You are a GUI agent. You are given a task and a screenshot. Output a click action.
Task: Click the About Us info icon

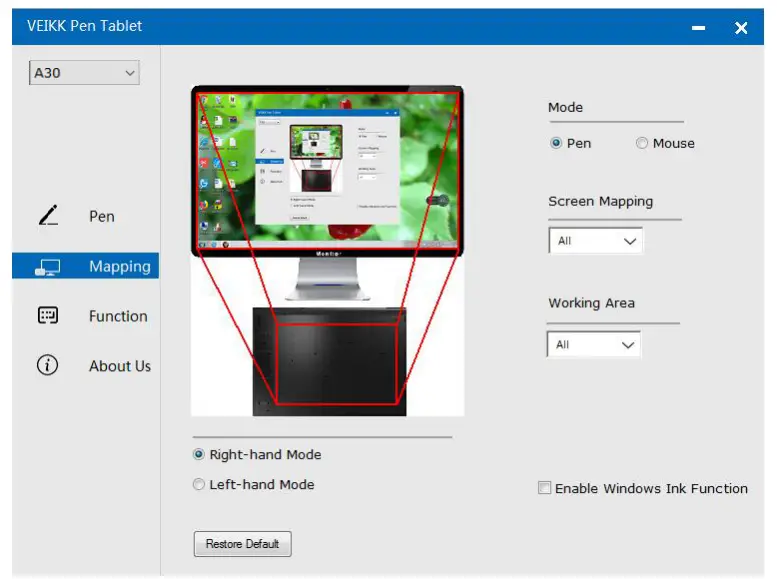point(48,365)
